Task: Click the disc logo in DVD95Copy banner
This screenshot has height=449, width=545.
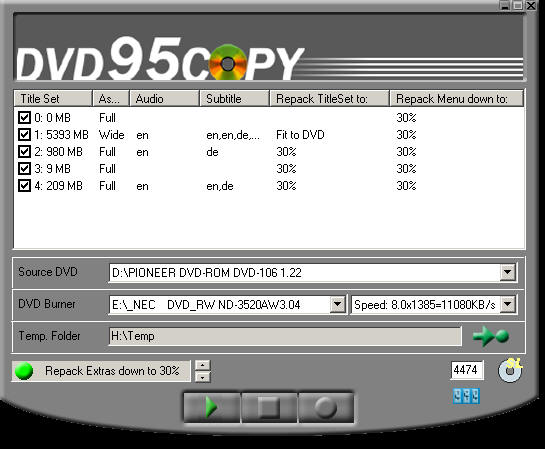Action: point(228,63)
